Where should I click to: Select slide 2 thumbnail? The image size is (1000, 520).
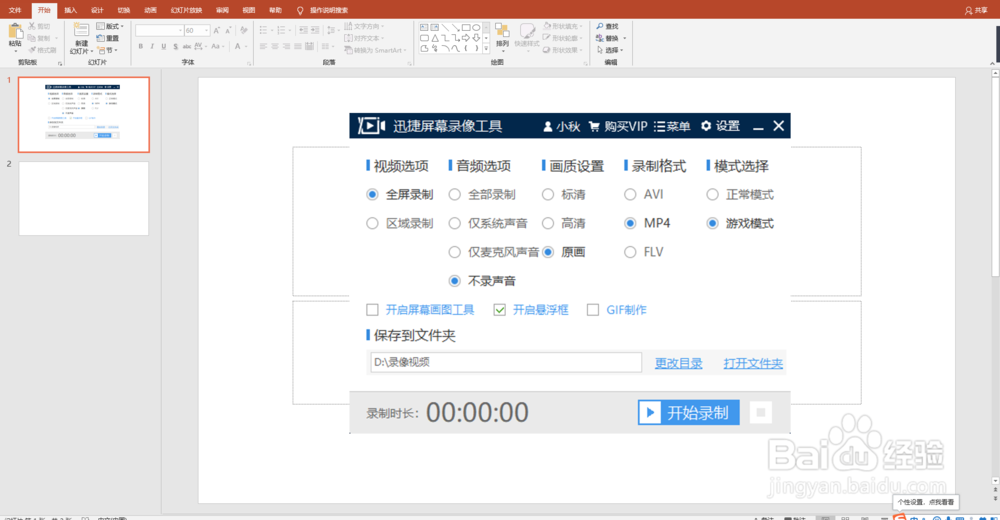pos(84,198)
